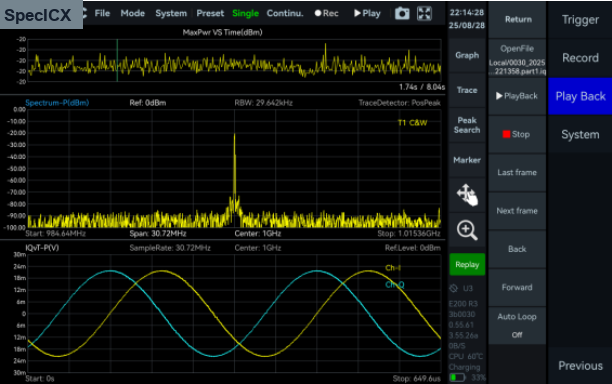The height and width of the screenshot is (384, 612).
Task: Click the Back playback button
Action: coord(518,249)
